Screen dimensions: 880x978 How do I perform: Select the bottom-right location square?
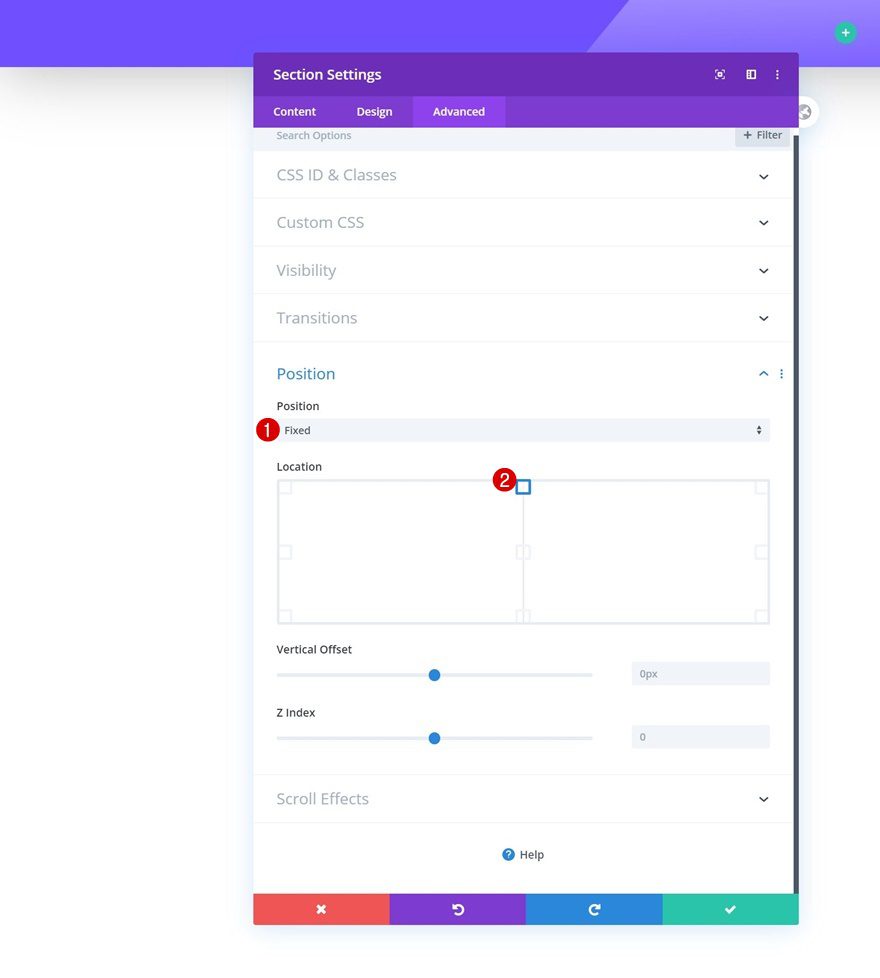coord(762,616)
